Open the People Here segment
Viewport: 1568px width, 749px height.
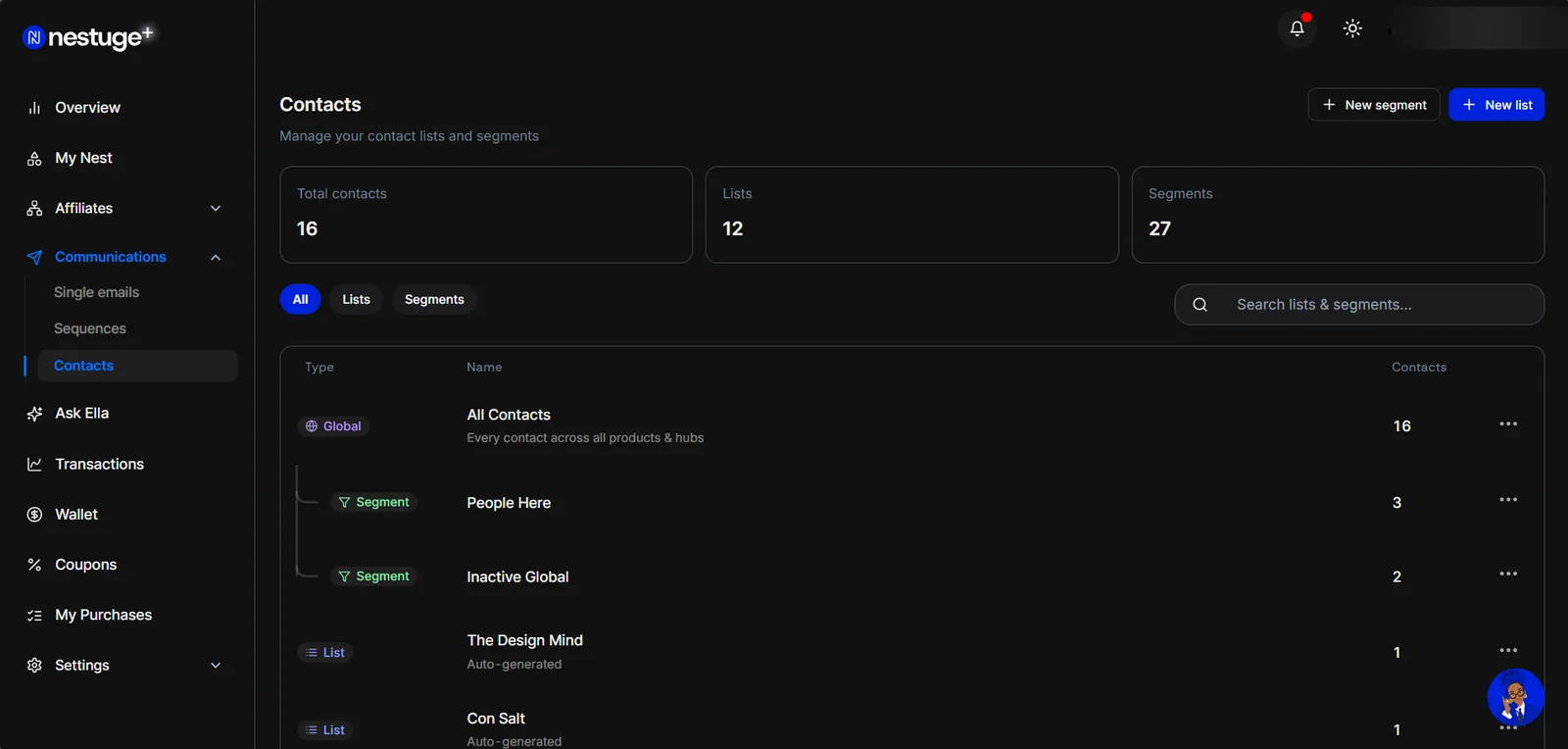[x=509, y=503]
